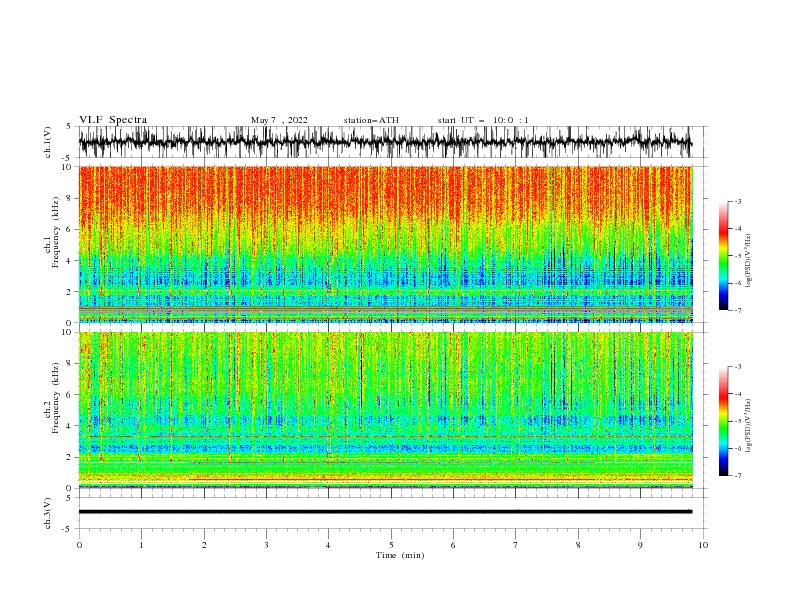Click the "9" tick on the Time axis
This screenshot has height=612, width=792.
pyautogui.click(x=640, y=545)
